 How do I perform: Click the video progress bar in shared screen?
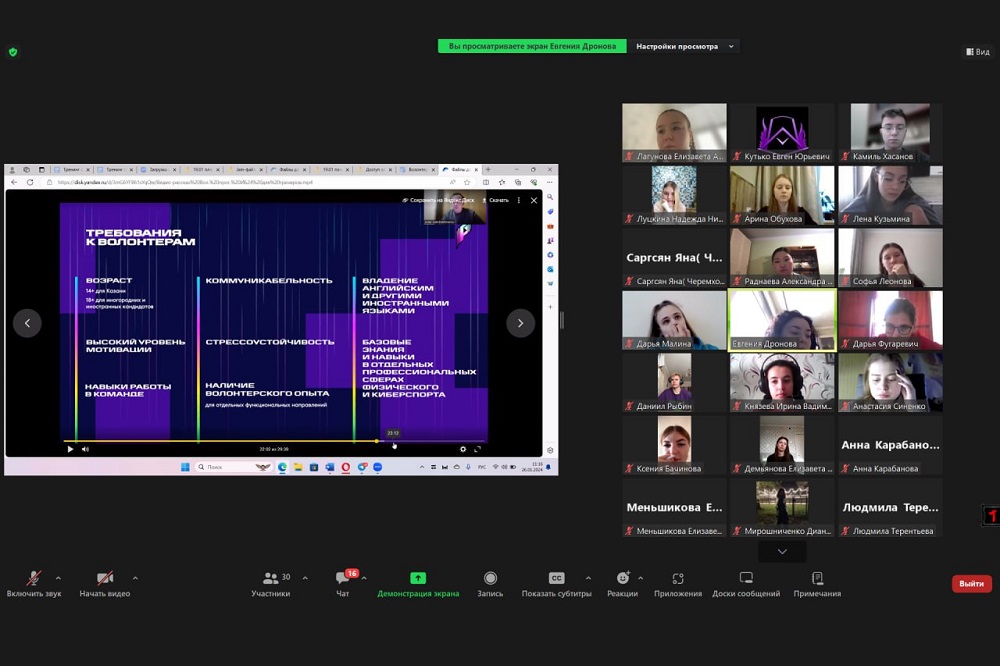270,441
